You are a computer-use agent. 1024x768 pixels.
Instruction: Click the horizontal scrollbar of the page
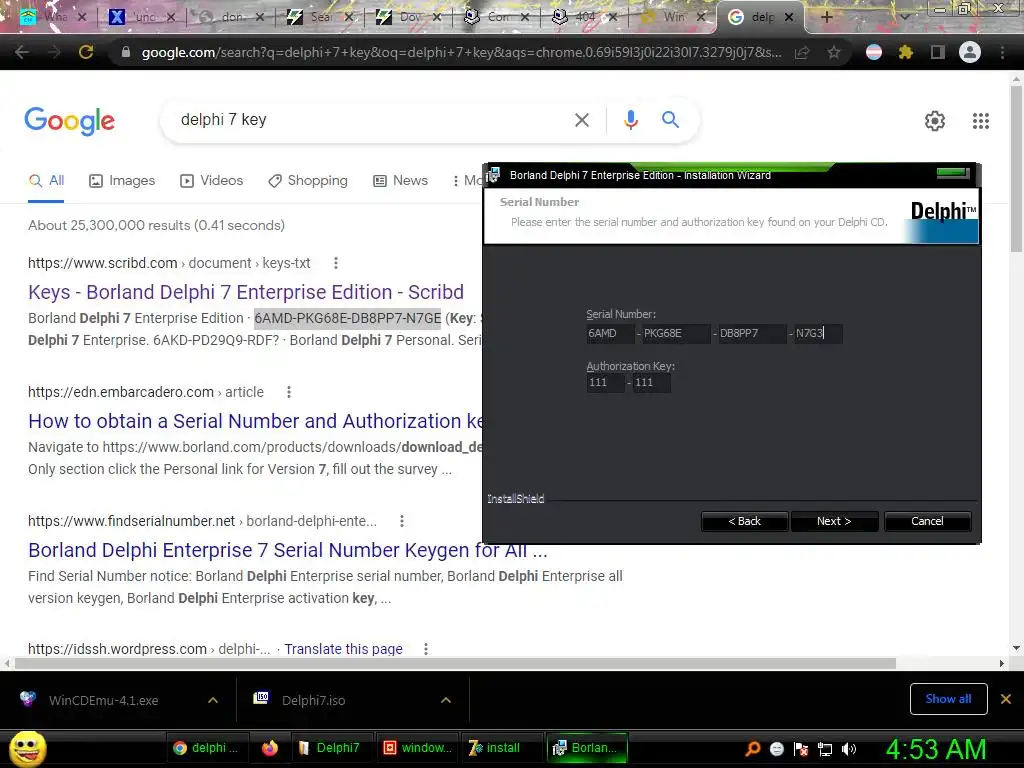tap(455, 664)
